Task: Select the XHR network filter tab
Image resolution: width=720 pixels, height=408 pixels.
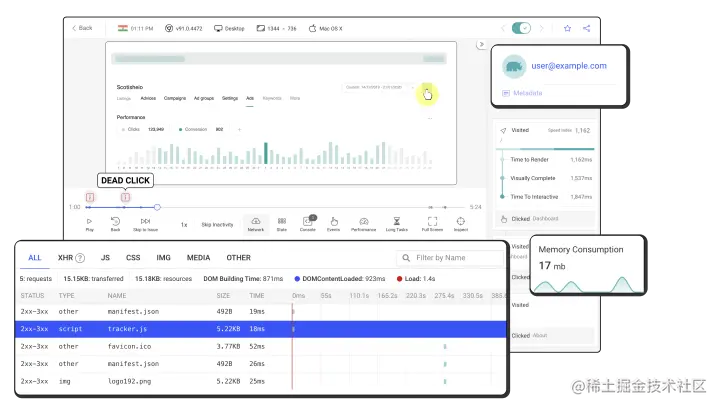Action: point(65,258)
